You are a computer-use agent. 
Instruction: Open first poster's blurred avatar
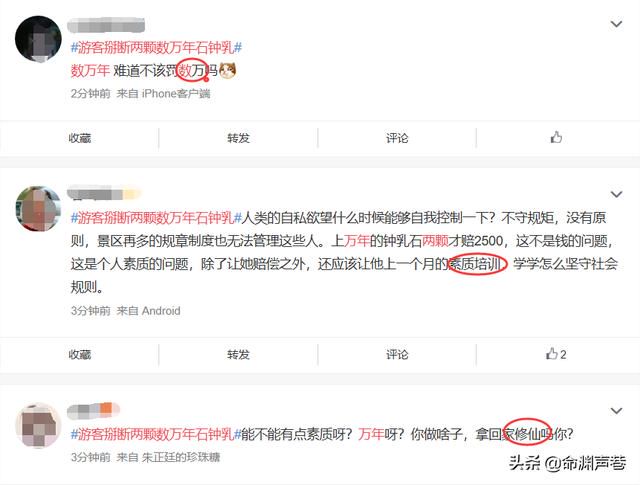click(x=38, y=39)
